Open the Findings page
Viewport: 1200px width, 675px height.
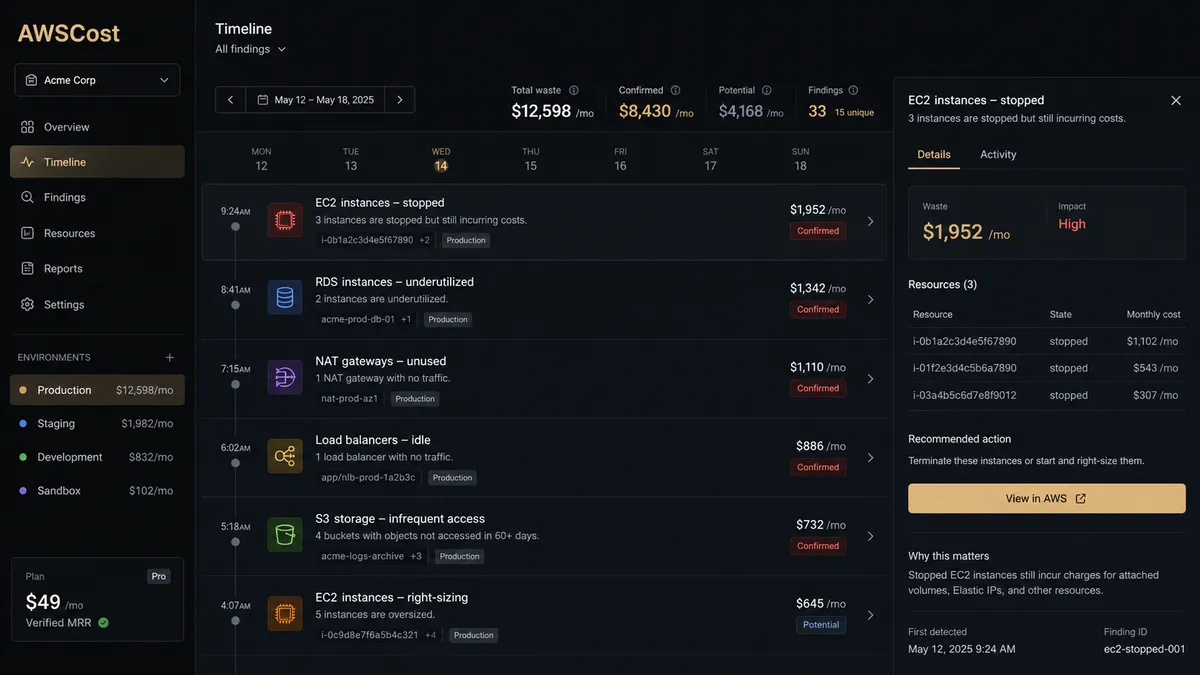(x=97, y=197)
